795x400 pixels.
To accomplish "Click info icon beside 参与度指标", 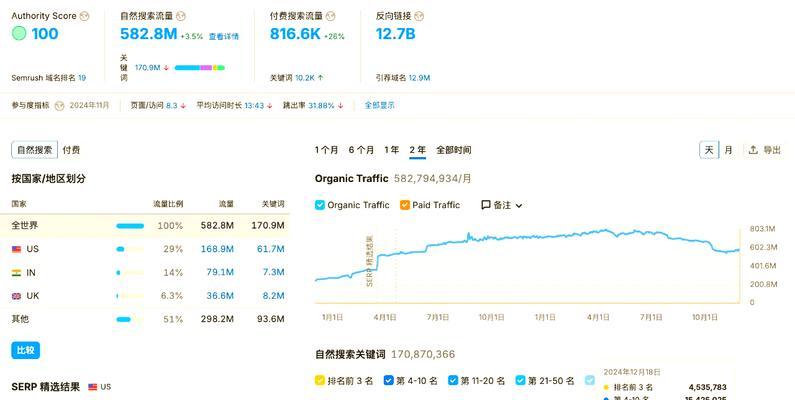I will (x=59, y=106).
